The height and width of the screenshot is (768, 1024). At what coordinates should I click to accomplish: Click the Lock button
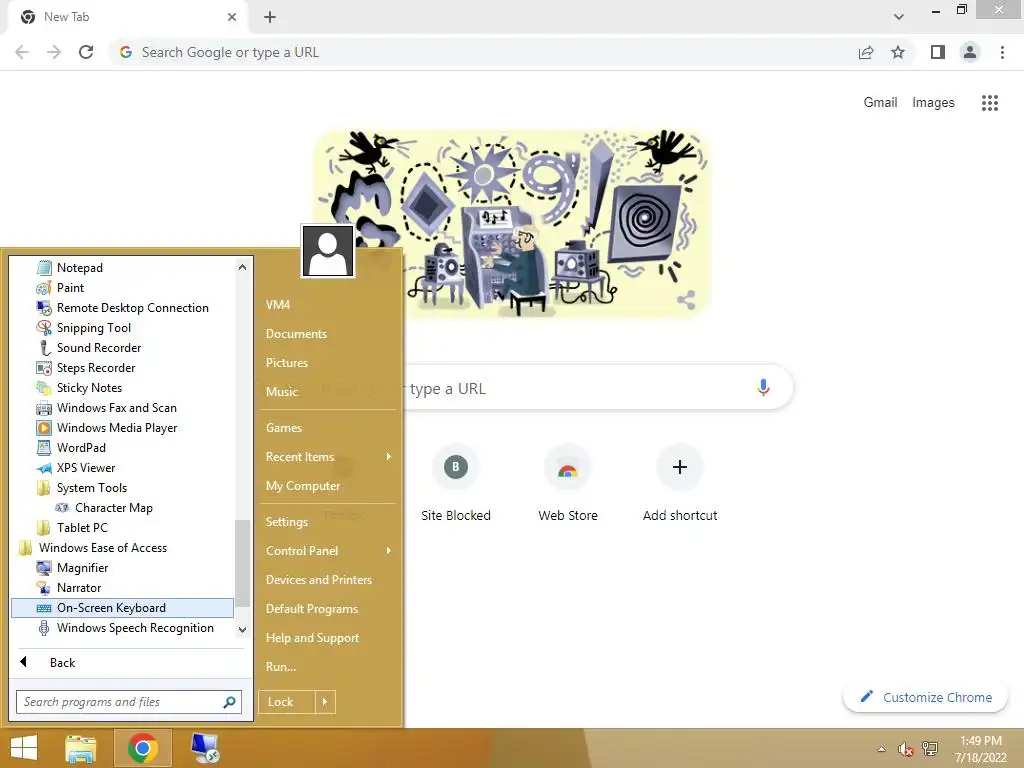click(286, 702)
